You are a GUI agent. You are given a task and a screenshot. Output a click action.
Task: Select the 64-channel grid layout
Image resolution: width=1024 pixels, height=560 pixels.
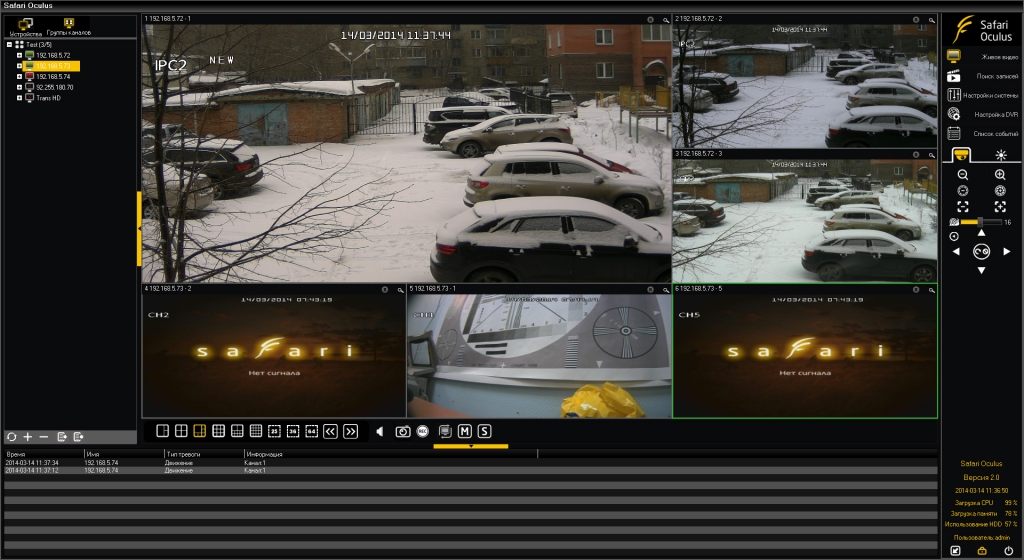click(x=311, y=431)
